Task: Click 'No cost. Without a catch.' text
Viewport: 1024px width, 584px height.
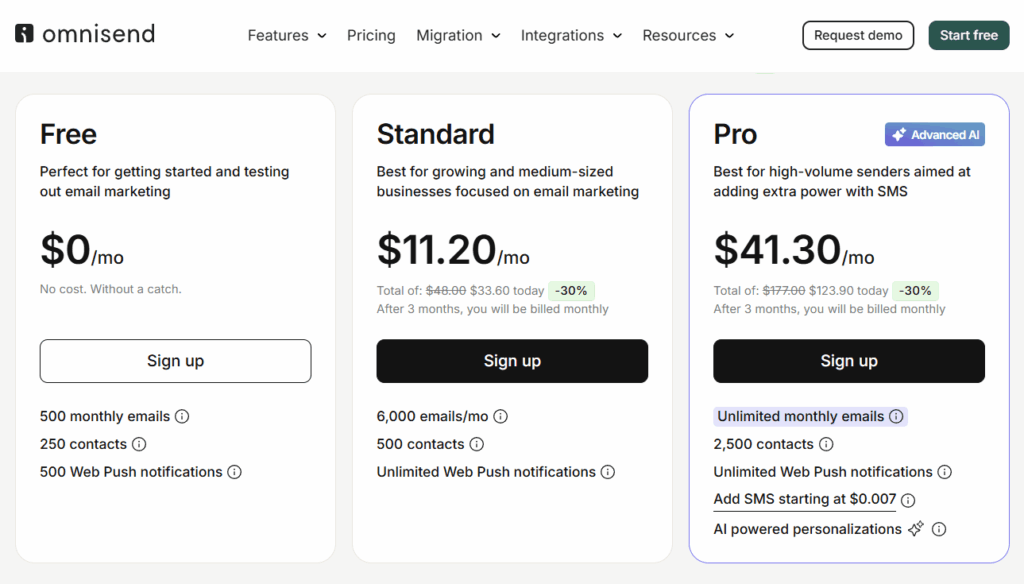Action: [110, 289]
